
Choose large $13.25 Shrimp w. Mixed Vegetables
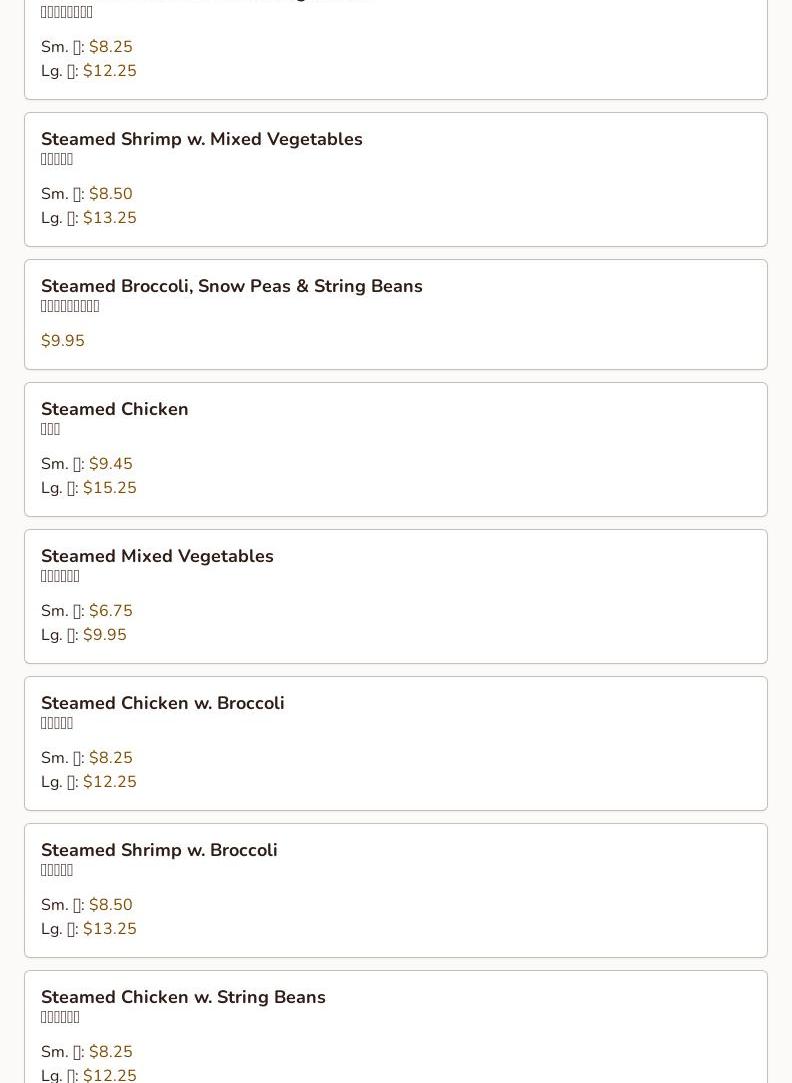[x=109, y=218]
